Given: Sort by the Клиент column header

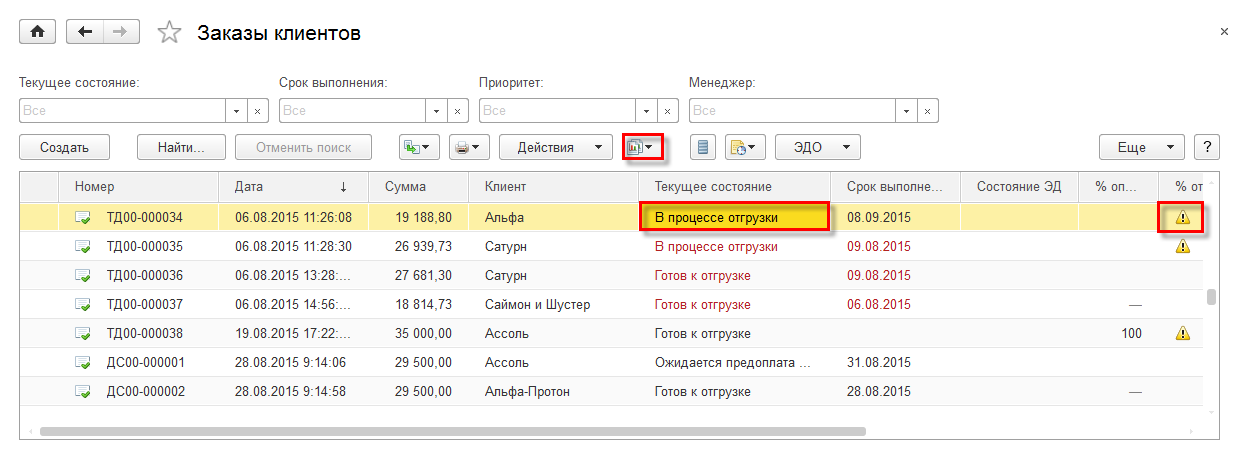Looking at the screenshot, I should [554, 186].
